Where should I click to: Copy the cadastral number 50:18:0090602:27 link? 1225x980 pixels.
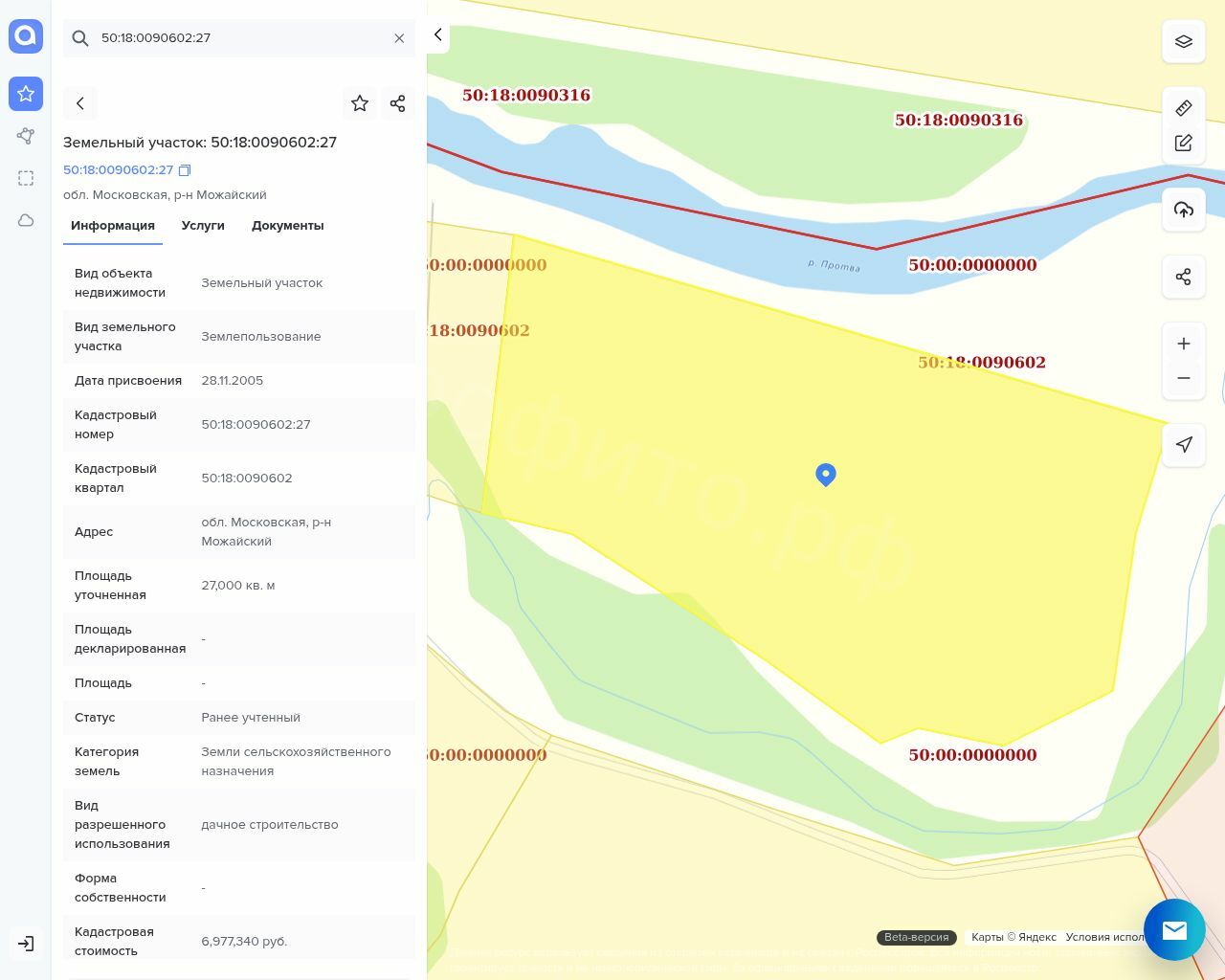click(185, 170)
